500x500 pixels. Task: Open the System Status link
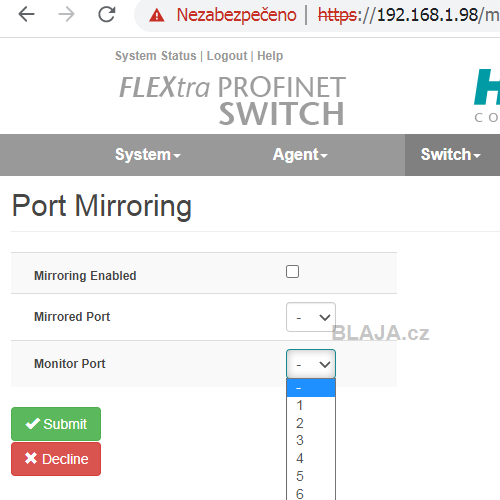tap(156, 56)
